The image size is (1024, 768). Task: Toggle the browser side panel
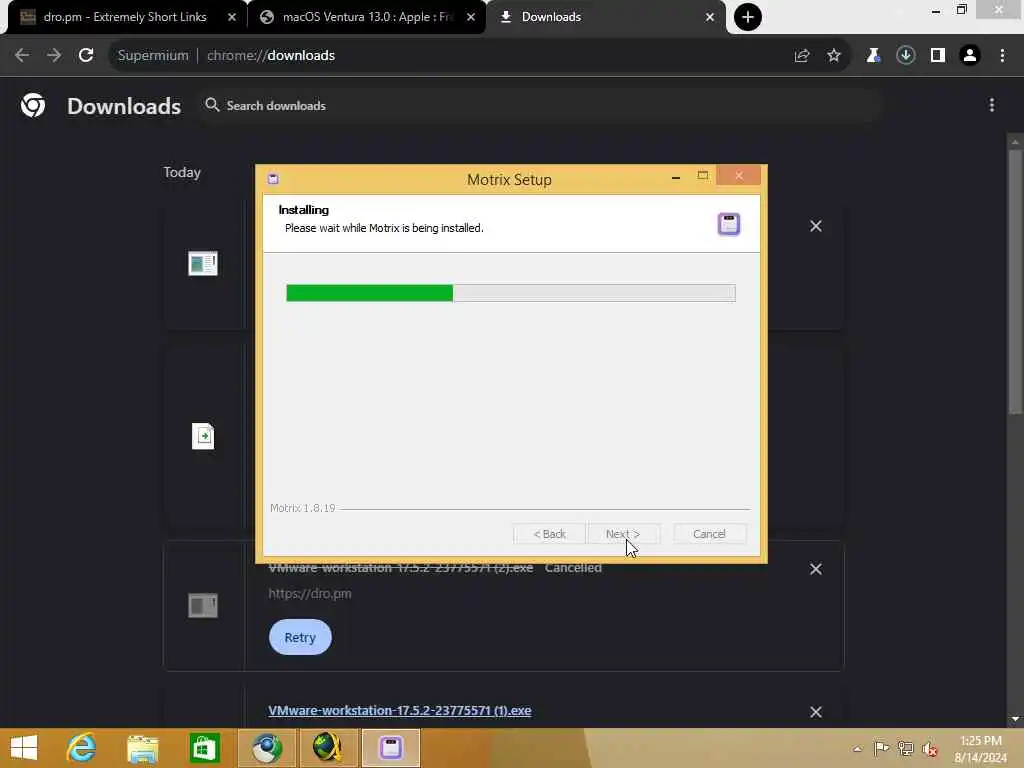click(x=938, y=56)
